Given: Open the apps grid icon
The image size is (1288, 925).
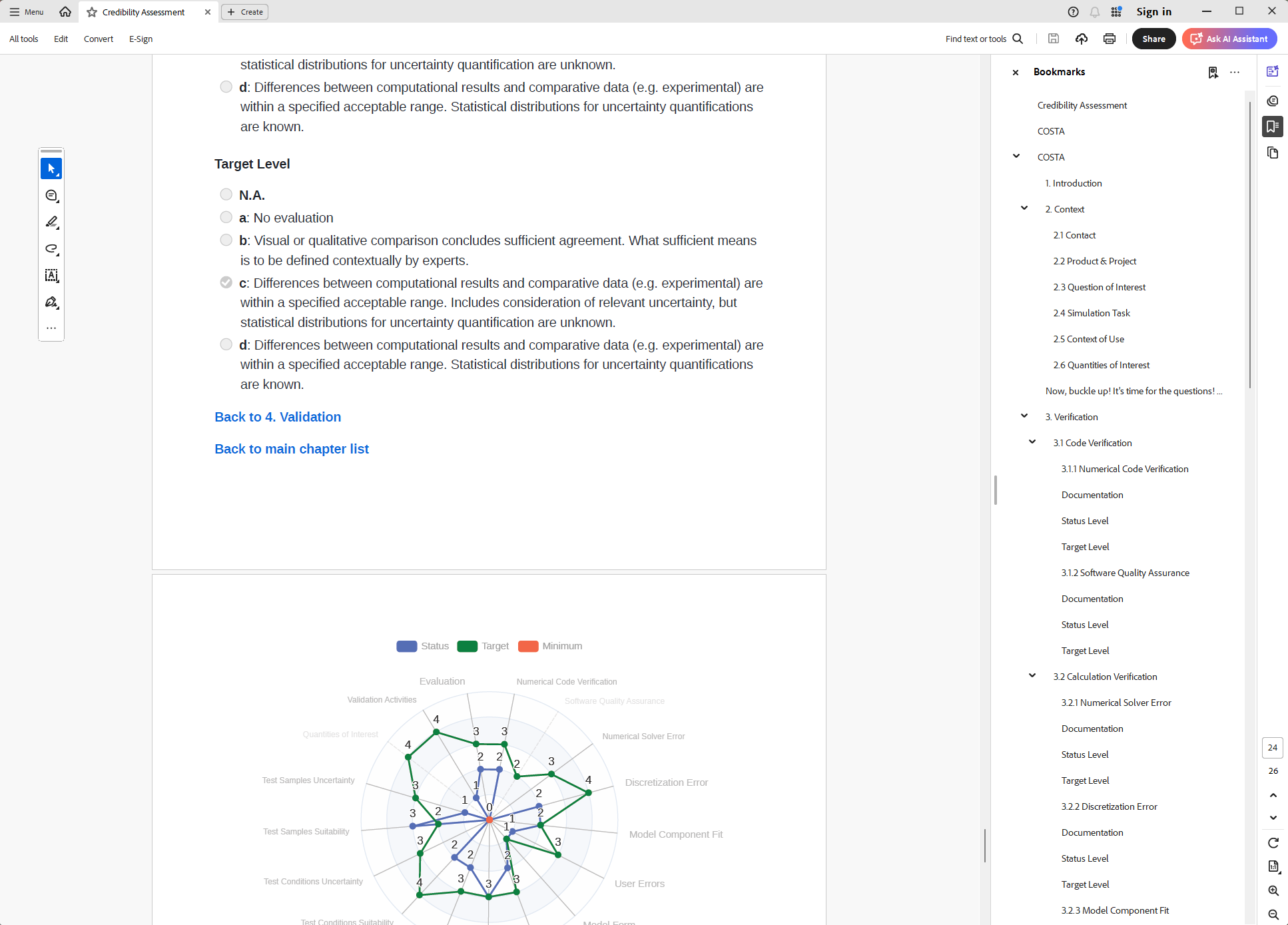Looking at the screenshot, I should click(x=1117, y=11).
